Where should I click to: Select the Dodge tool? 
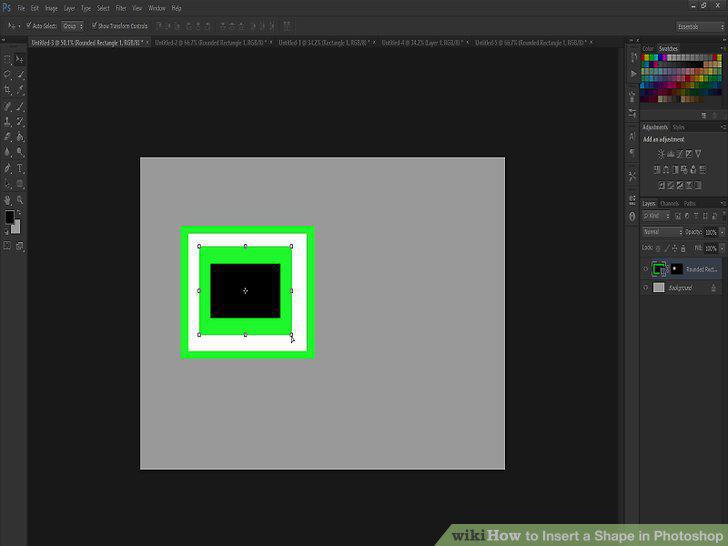20,152
